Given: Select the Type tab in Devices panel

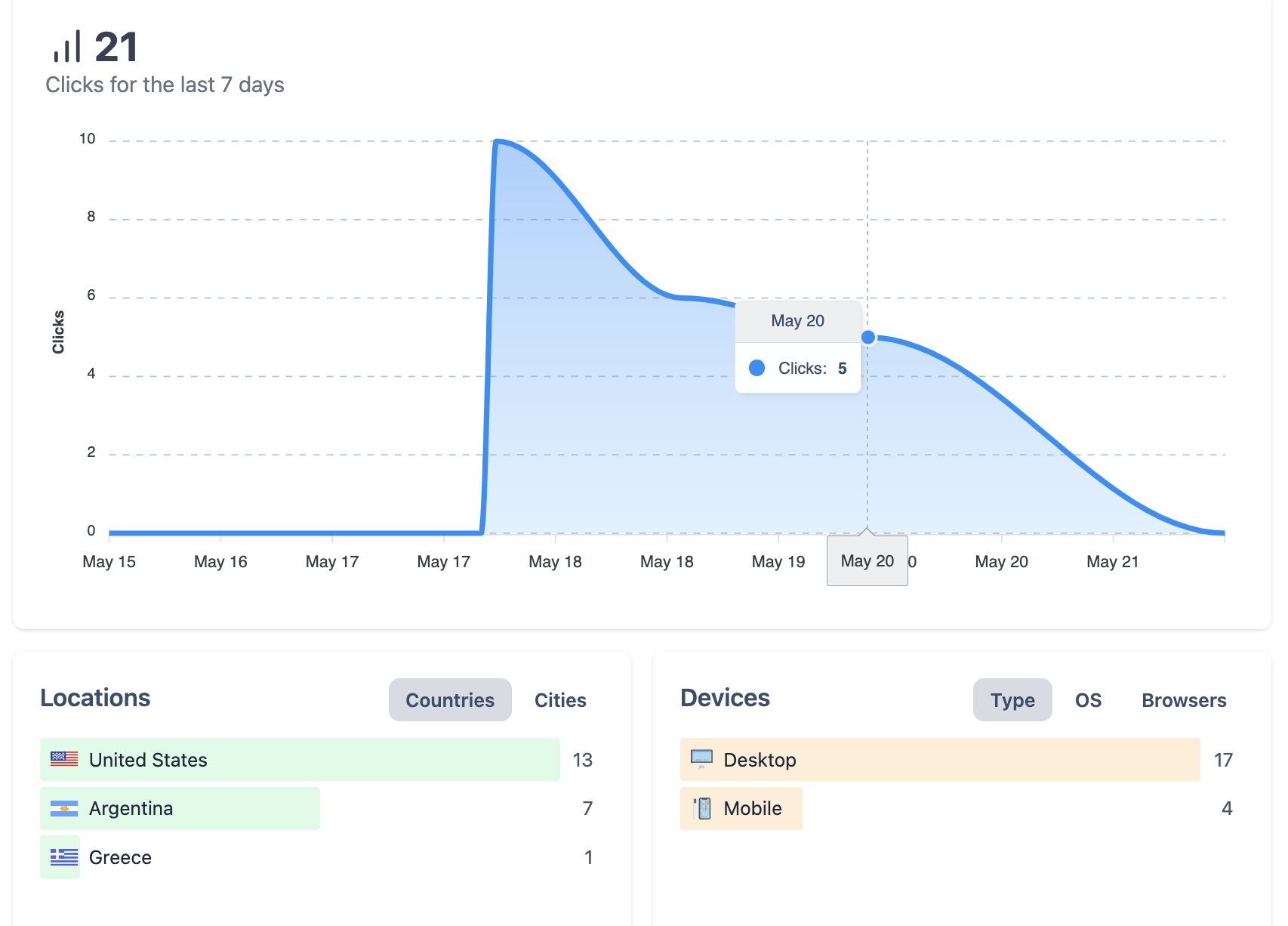Looking at the screenshot, I should pos(1012,700).
